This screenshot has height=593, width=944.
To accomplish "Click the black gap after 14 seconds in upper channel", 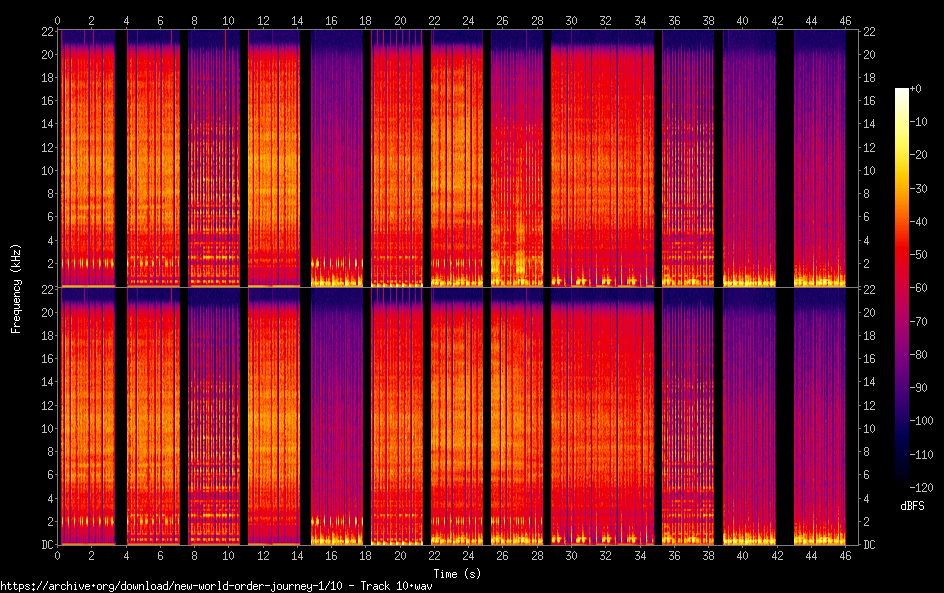I will coord(306,160).
